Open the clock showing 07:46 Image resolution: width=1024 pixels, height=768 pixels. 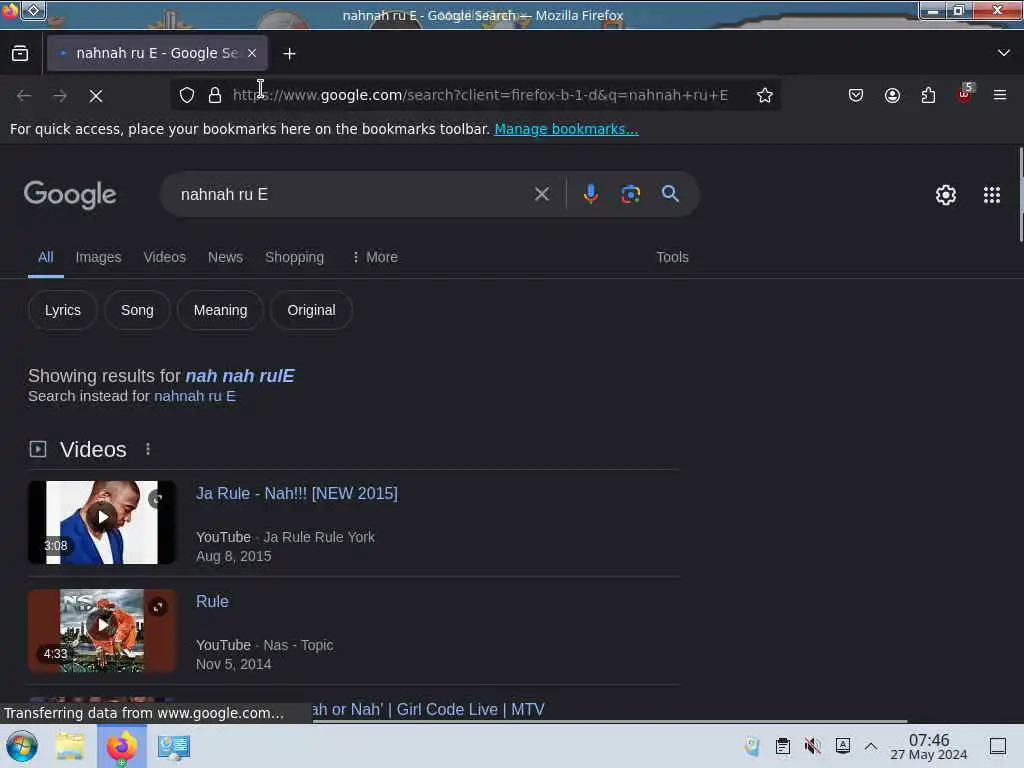click(929, 746)
